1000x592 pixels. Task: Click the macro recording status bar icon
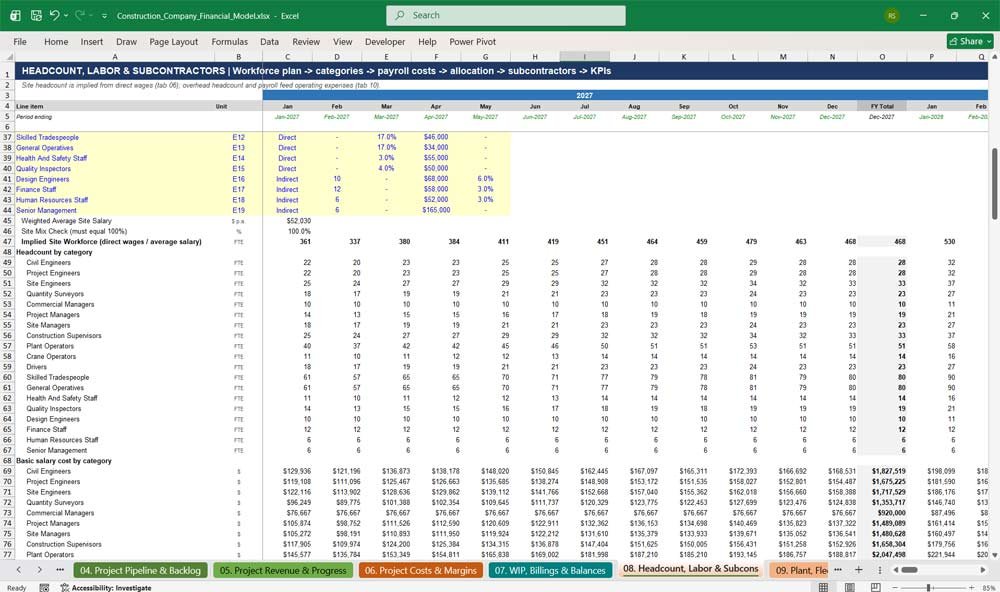(44, 588)
